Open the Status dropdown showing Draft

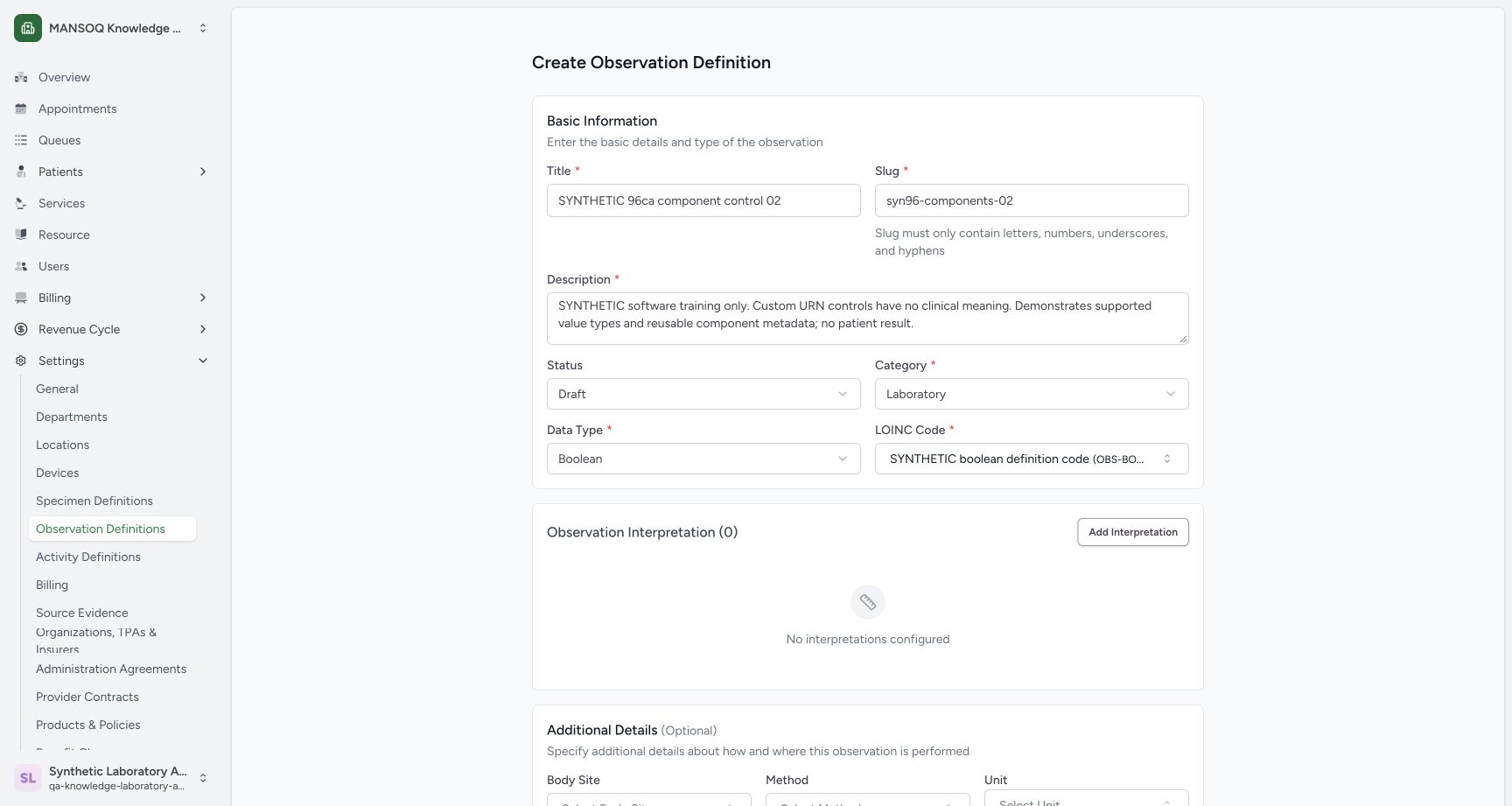point(703,394)
